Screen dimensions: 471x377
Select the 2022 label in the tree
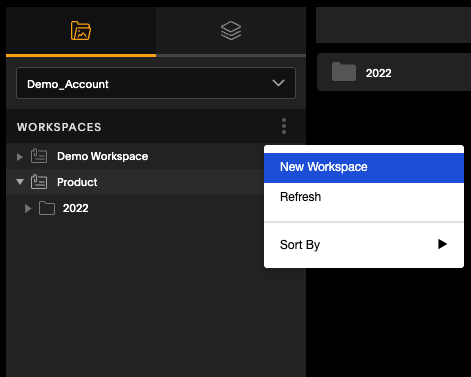pyautogui.click(x=76, y=208)
